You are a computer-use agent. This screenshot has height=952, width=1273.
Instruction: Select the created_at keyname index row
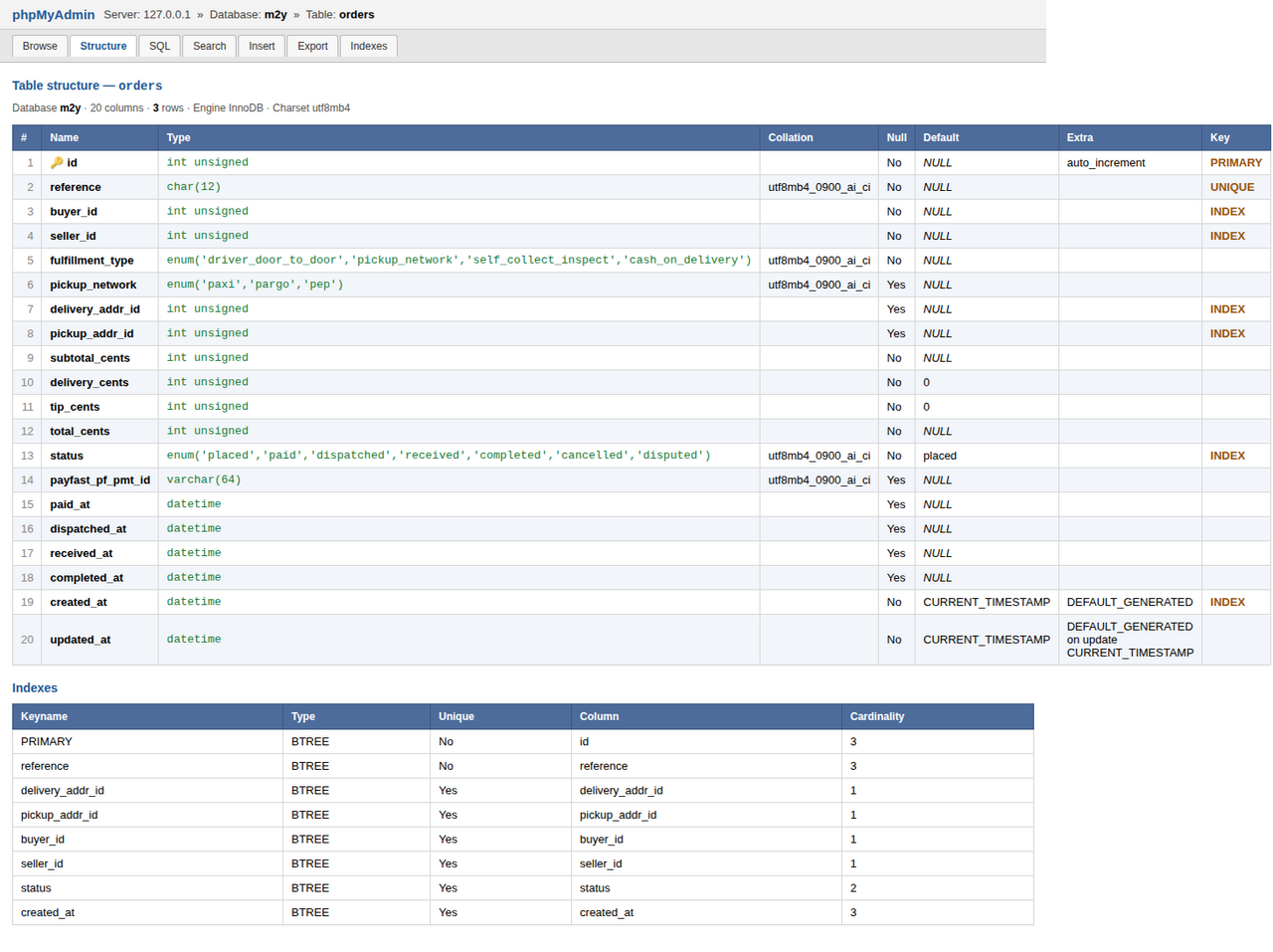pos(523,912)
